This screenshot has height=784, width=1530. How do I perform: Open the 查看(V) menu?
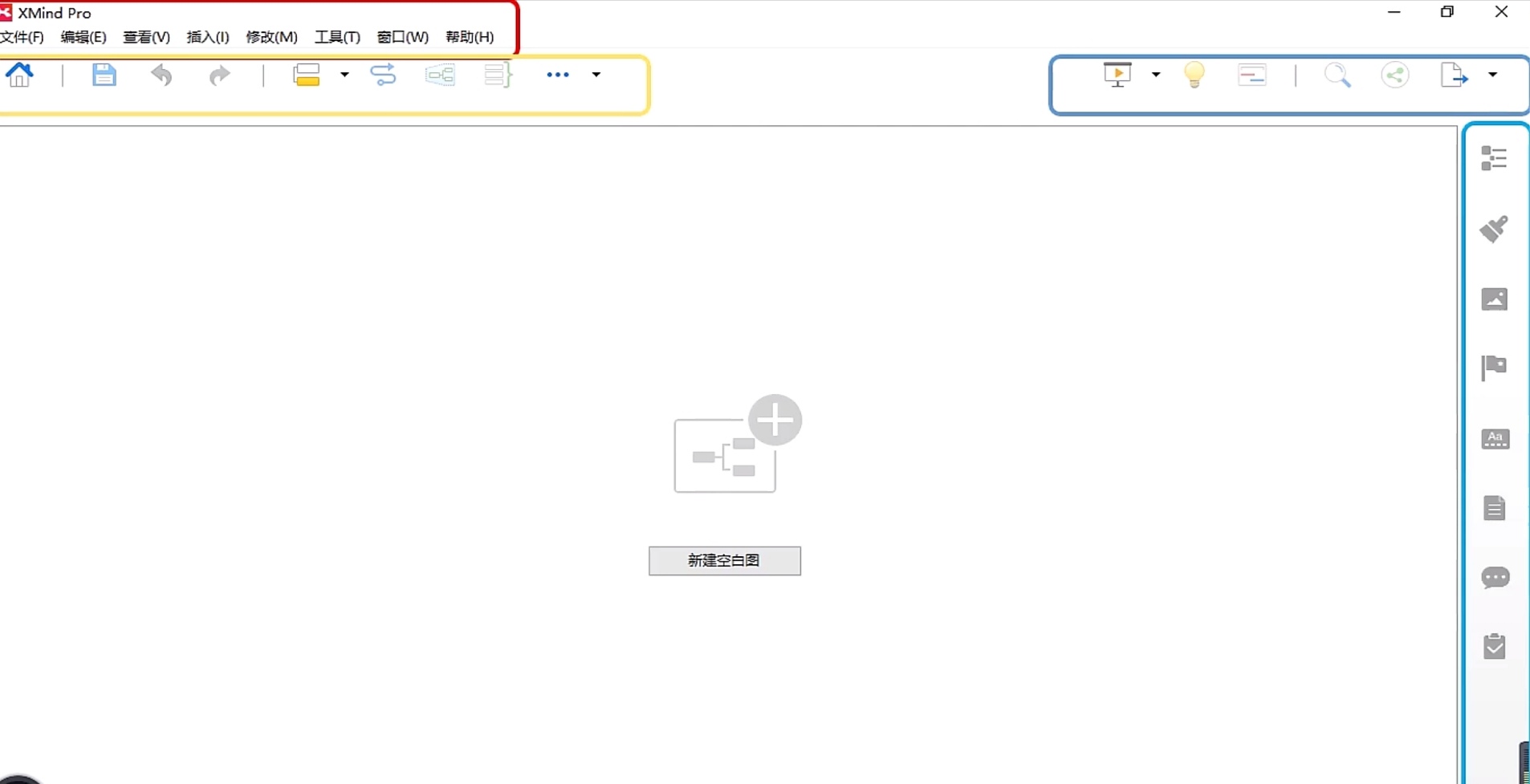pyautogui.click(x=146, y=37)
